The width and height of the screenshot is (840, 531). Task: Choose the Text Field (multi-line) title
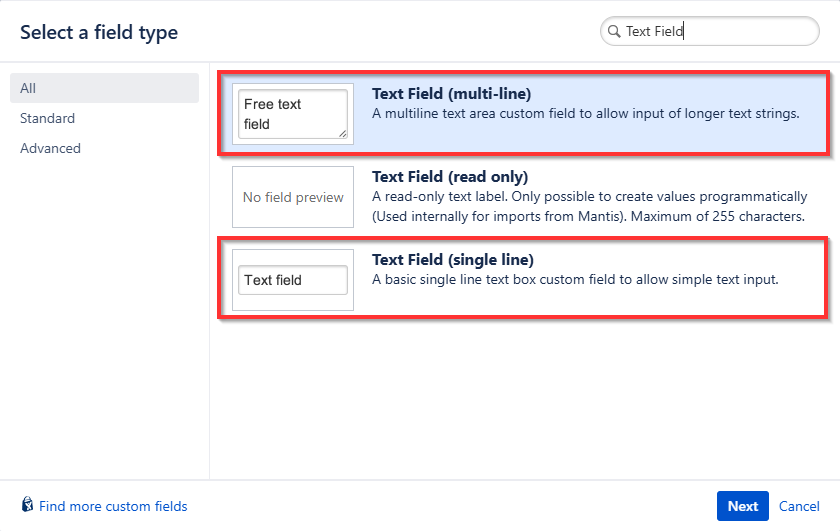(451, 94)
